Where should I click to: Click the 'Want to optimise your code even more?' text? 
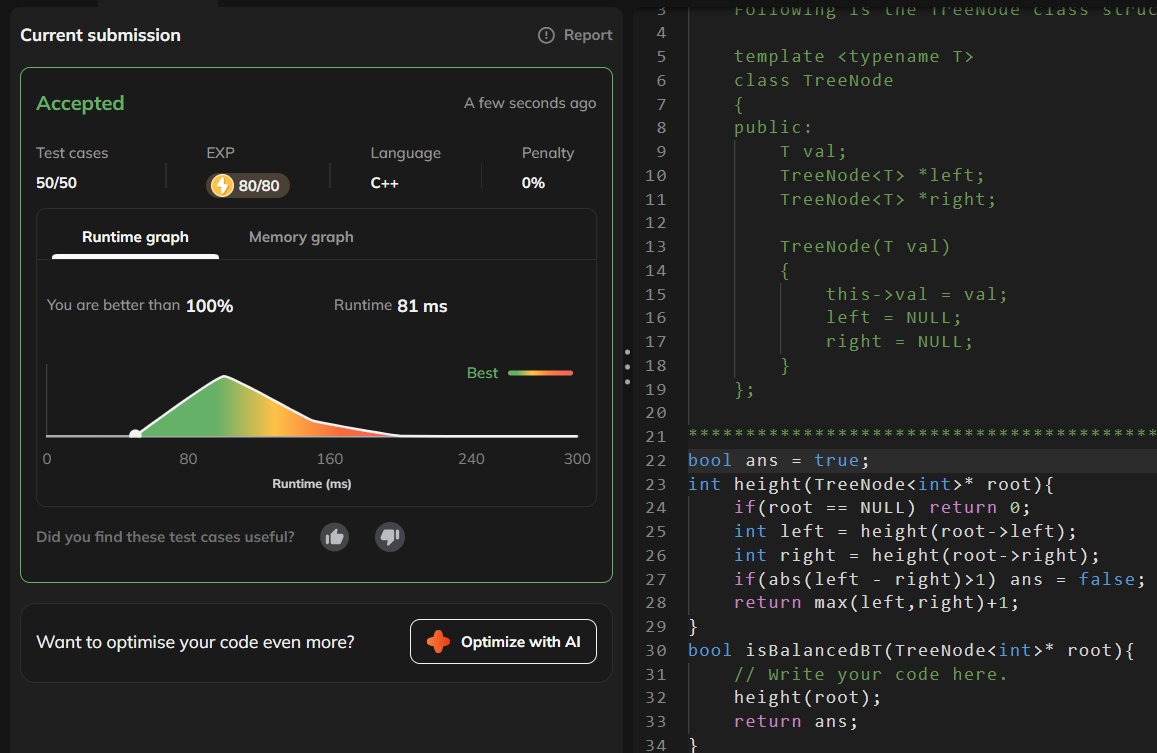[196, 642]
